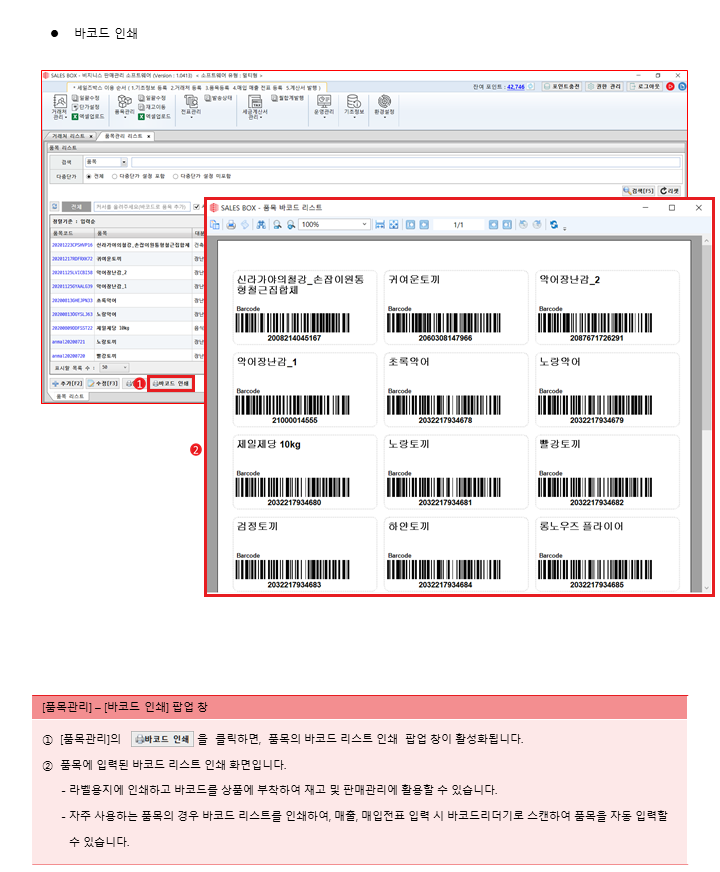Click the navigate forward icon in viewer toolbar
The height and width of the screenshot is (872, 720).
tap(537, 225)
